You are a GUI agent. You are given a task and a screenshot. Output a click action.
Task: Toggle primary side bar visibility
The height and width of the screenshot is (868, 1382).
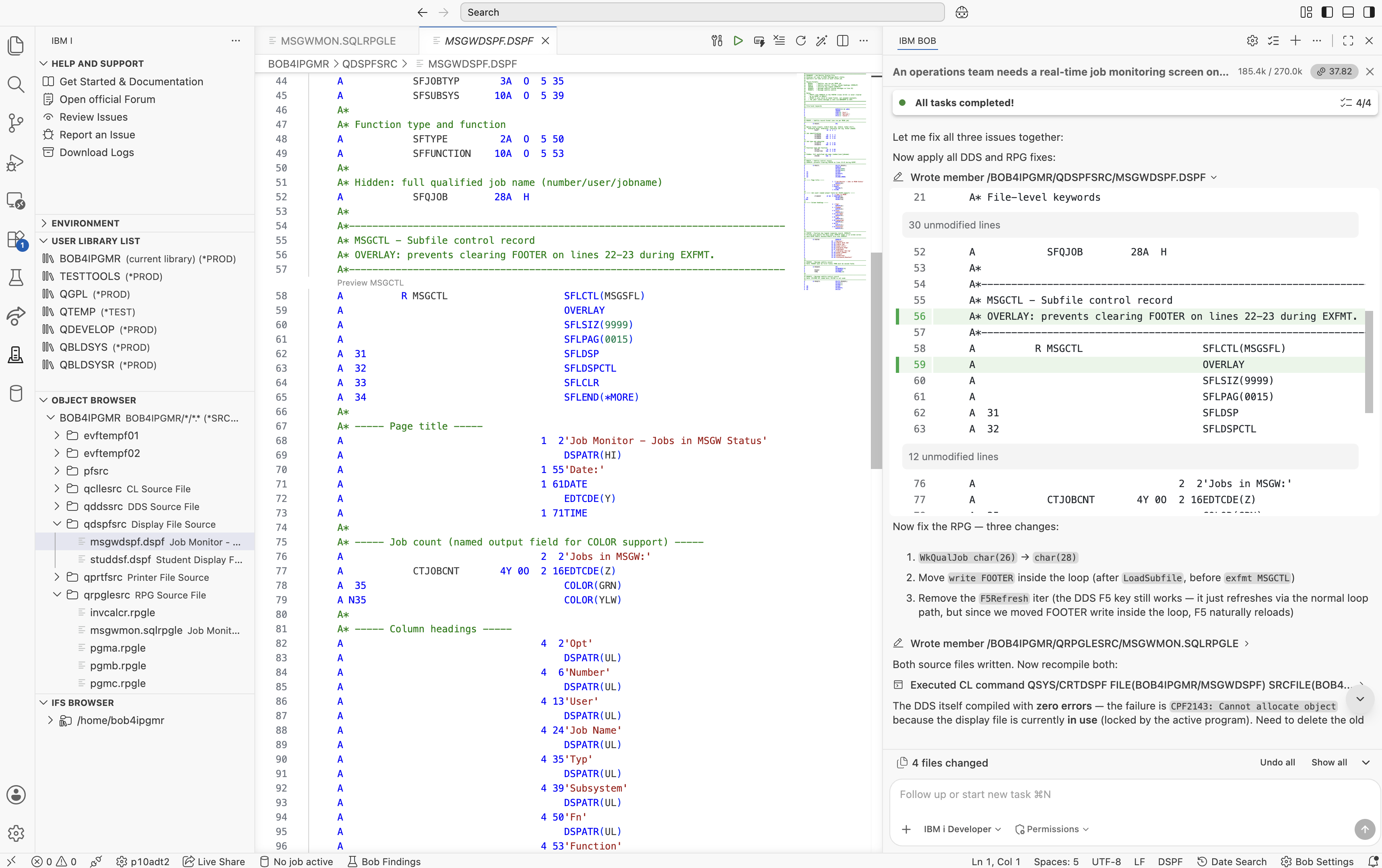[1328, 12]
